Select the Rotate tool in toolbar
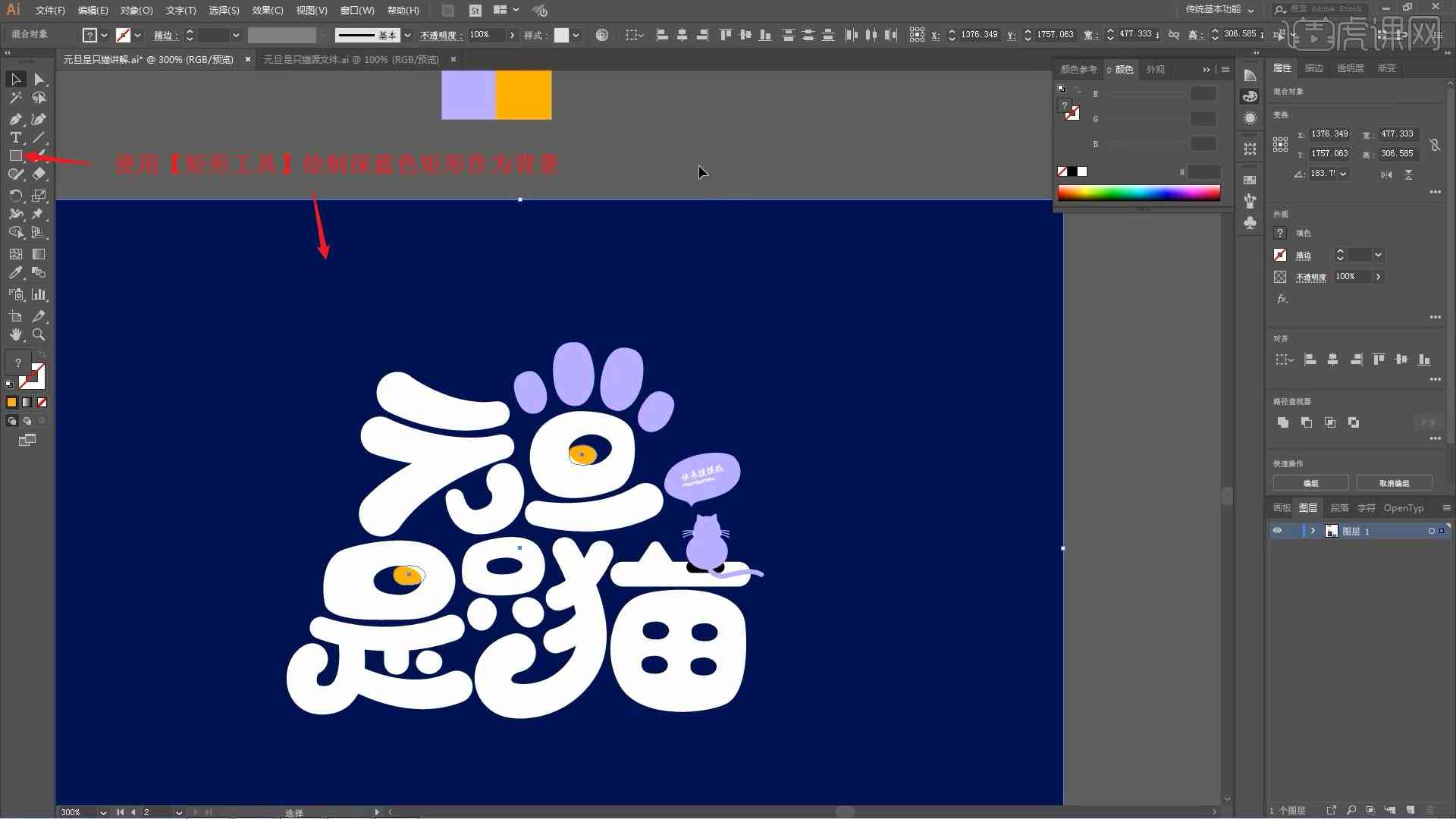Screen dimensions: 1456x819 click(14, 196)
